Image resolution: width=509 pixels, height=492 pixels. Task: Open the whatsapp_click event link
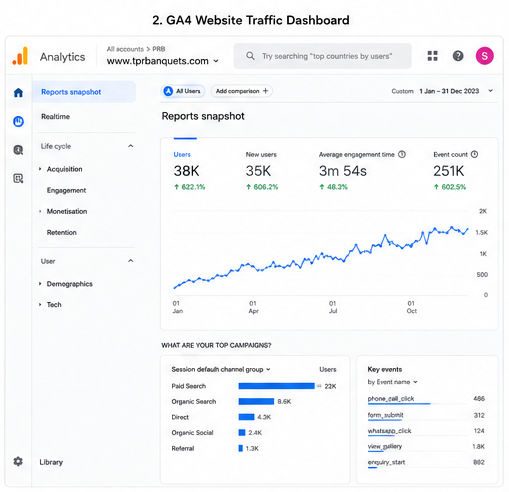click(389, 431)
